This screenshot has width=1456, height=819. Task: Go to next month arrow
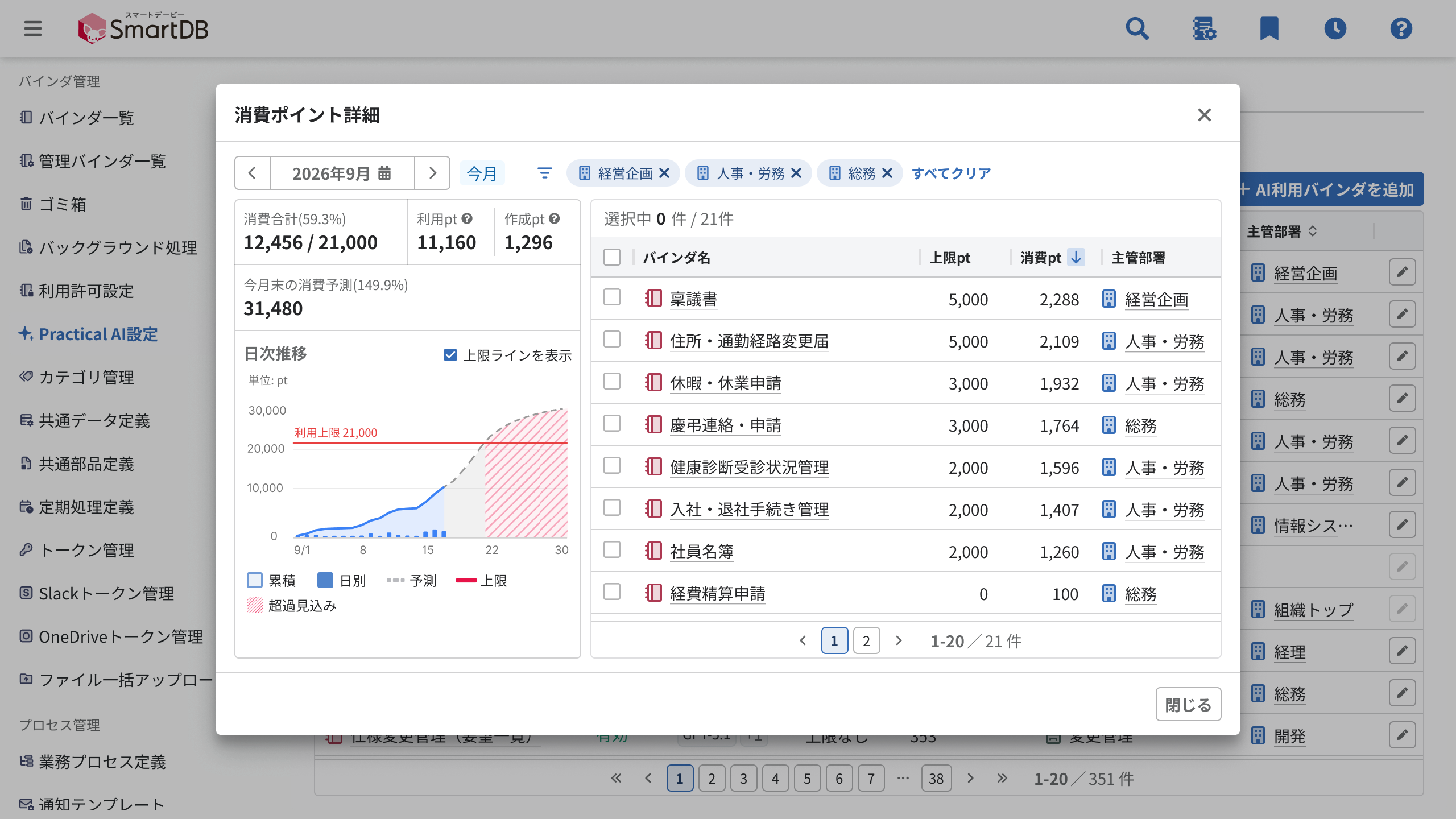click(432, 173)
